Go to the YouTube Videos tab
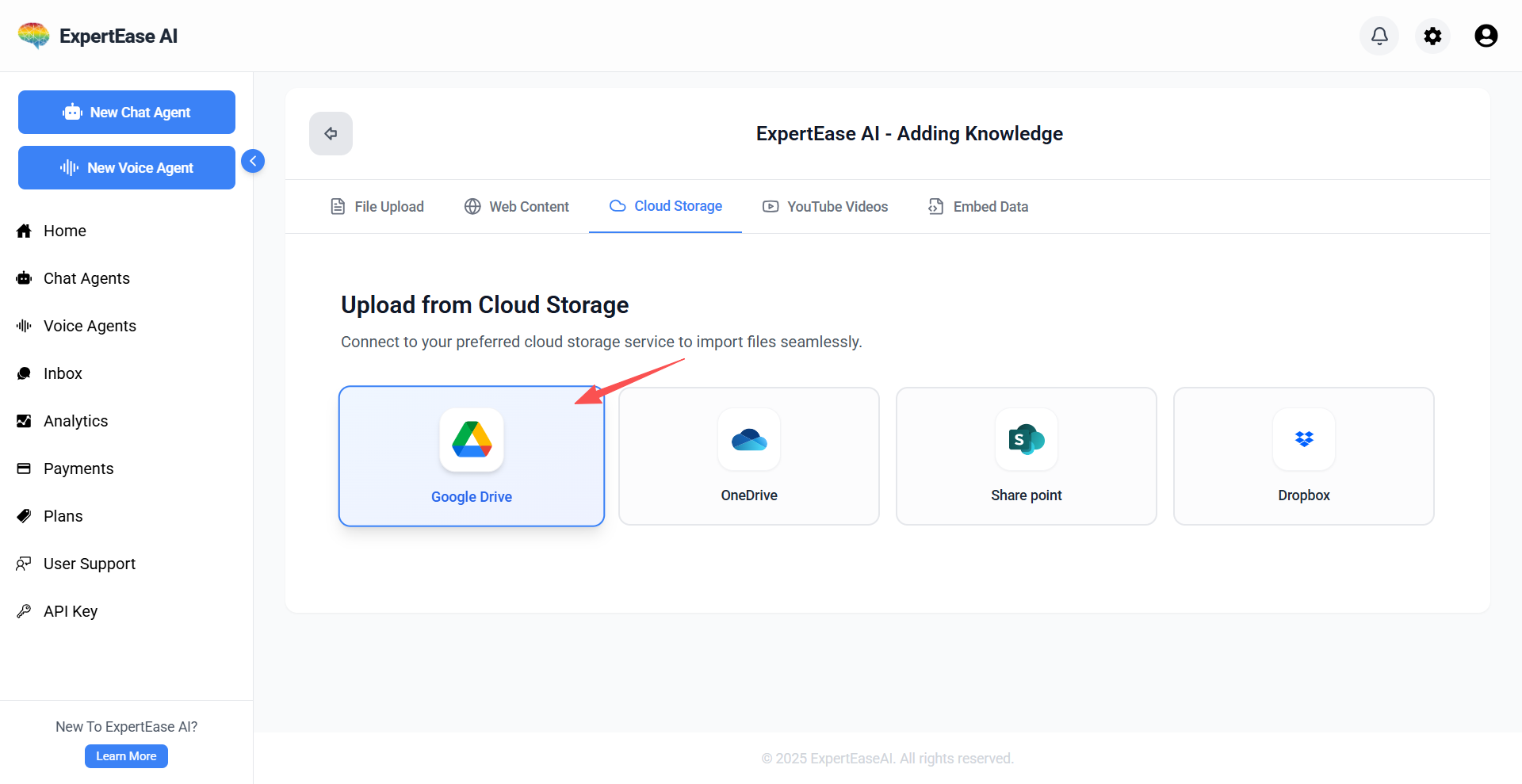The image size is (1522, 784). coord(825,206)
